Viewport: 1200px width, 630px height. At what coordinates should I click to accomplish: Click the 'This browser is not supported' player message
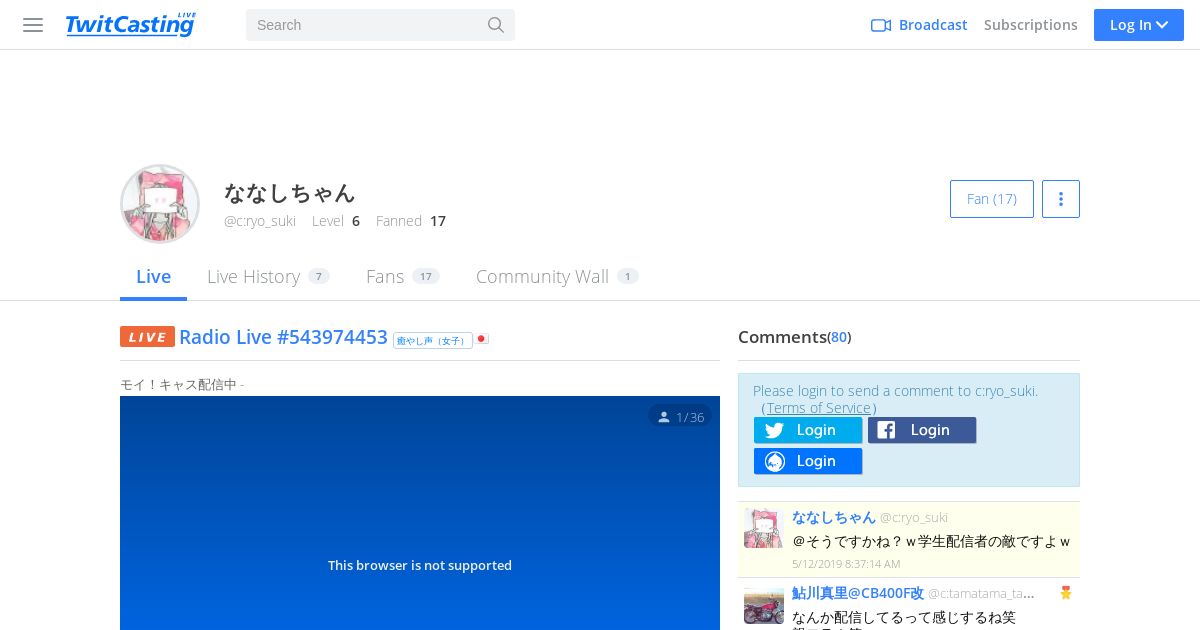click(x=420, y=565)
